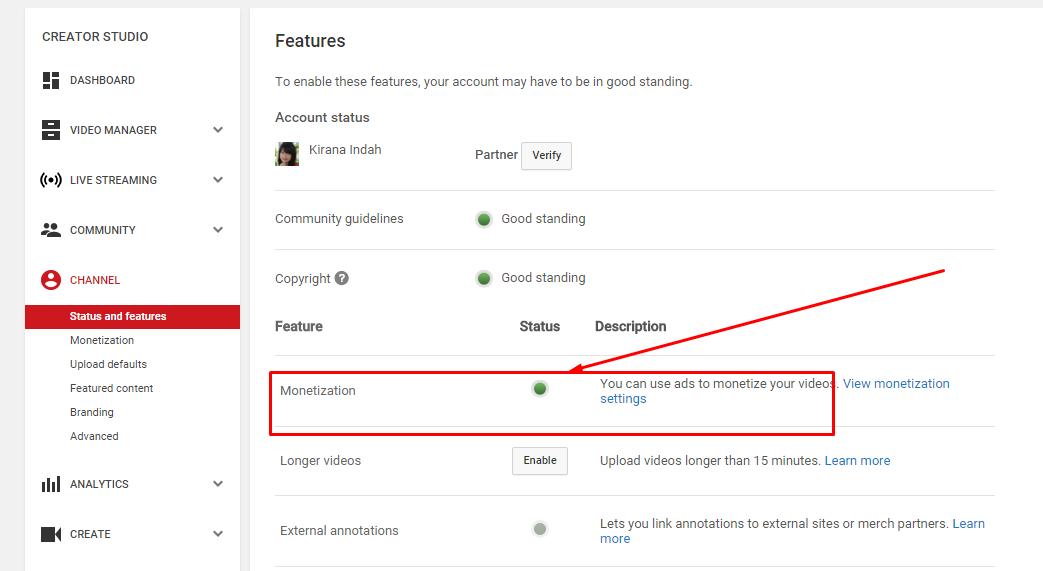The image size is (1043, 571).
Task: Click the Longer videos feature label
Action: click(x=321, y=461)
